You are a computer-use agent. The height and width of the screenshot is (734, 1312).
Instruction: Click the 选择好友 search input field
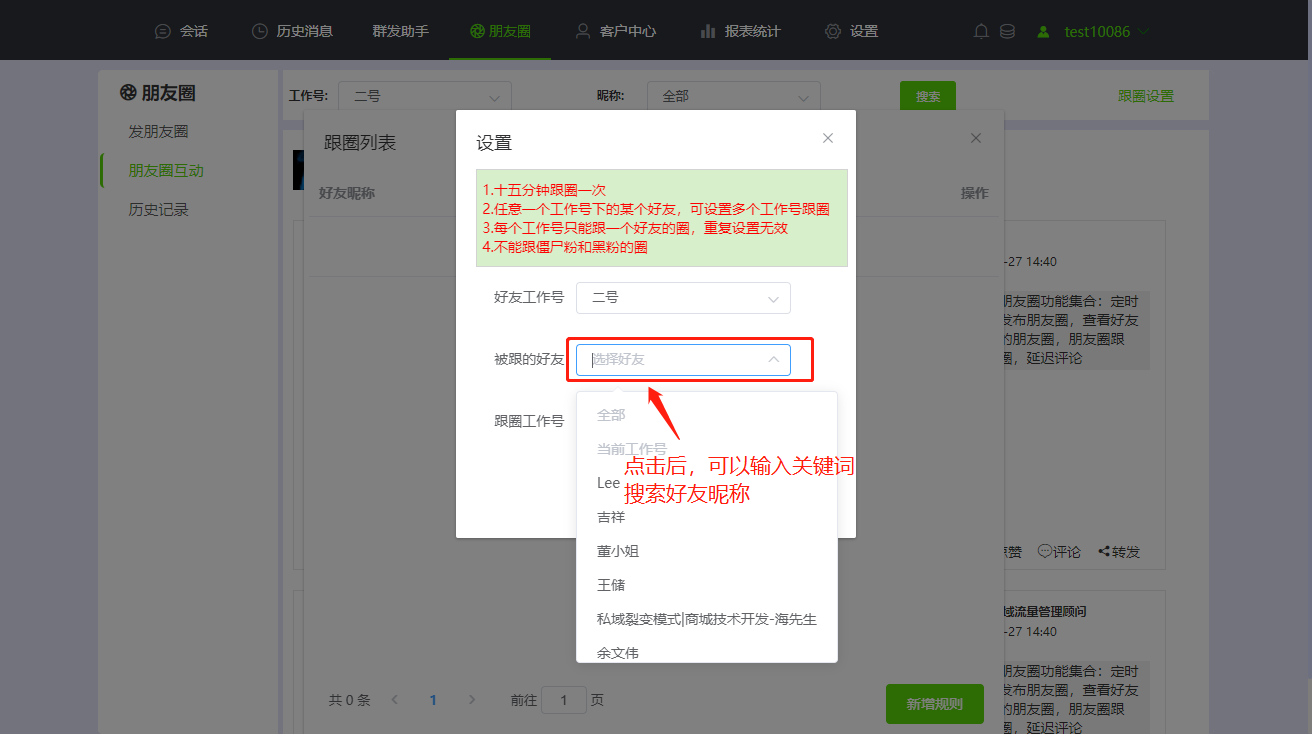click(x=683, y=360)
